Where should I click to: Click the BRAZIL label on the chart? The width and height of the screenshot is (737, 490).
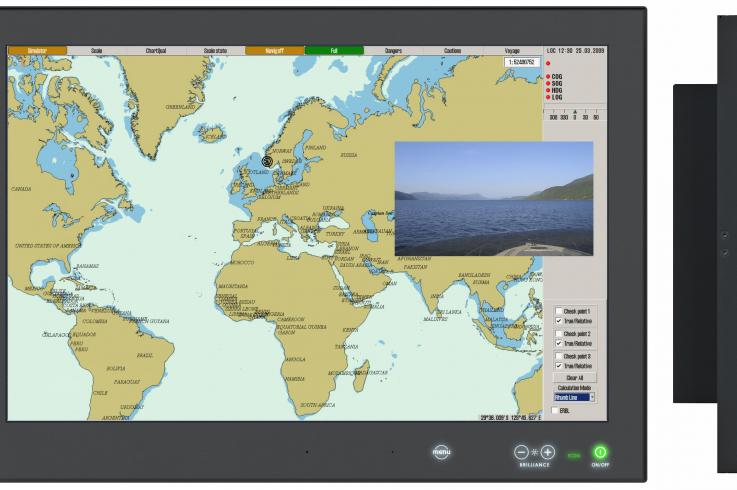pyautogui.click(x=145, y=356)
